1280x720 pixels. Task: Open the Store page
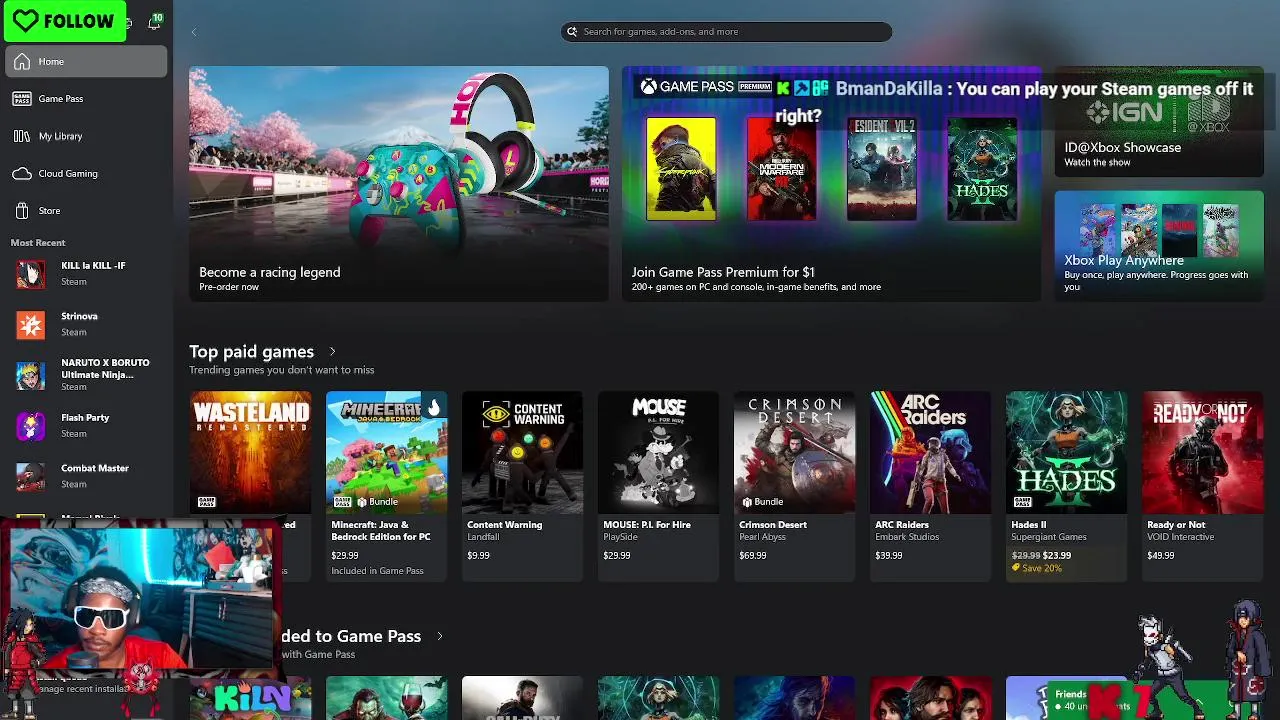[86, 211]
